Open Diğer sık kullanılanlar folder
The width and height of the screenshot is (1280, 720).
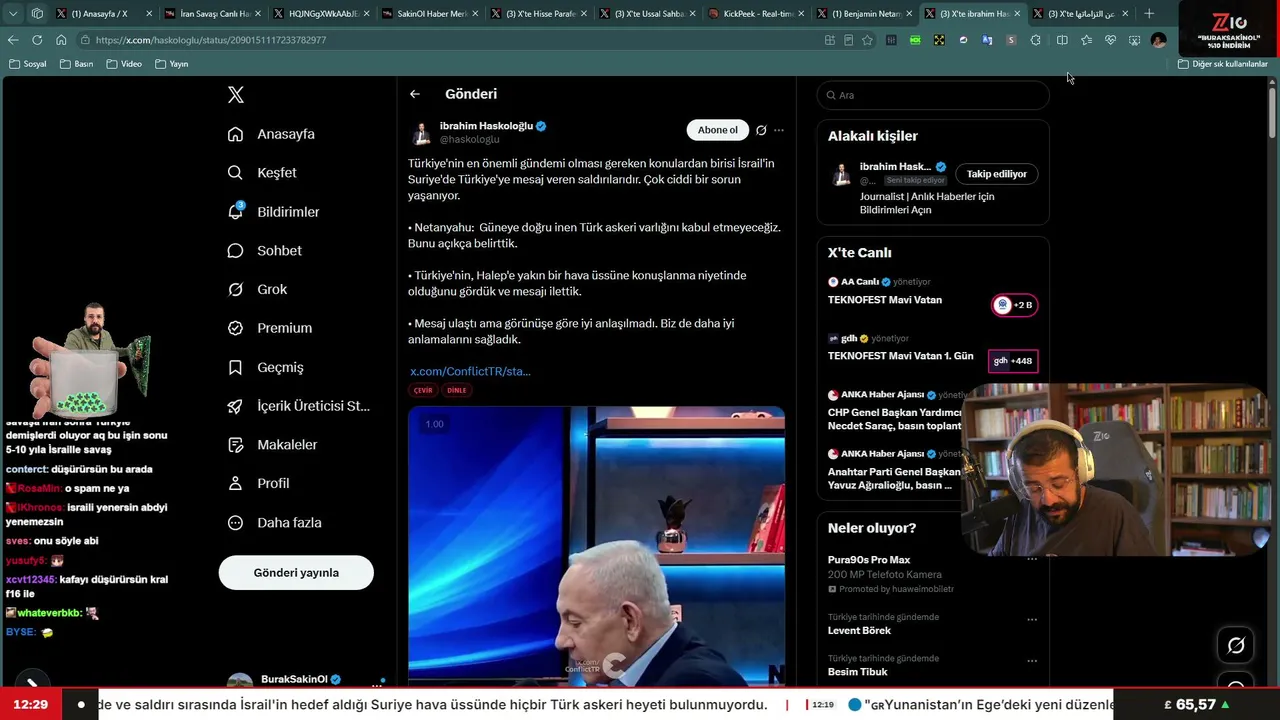(1223, 64)
